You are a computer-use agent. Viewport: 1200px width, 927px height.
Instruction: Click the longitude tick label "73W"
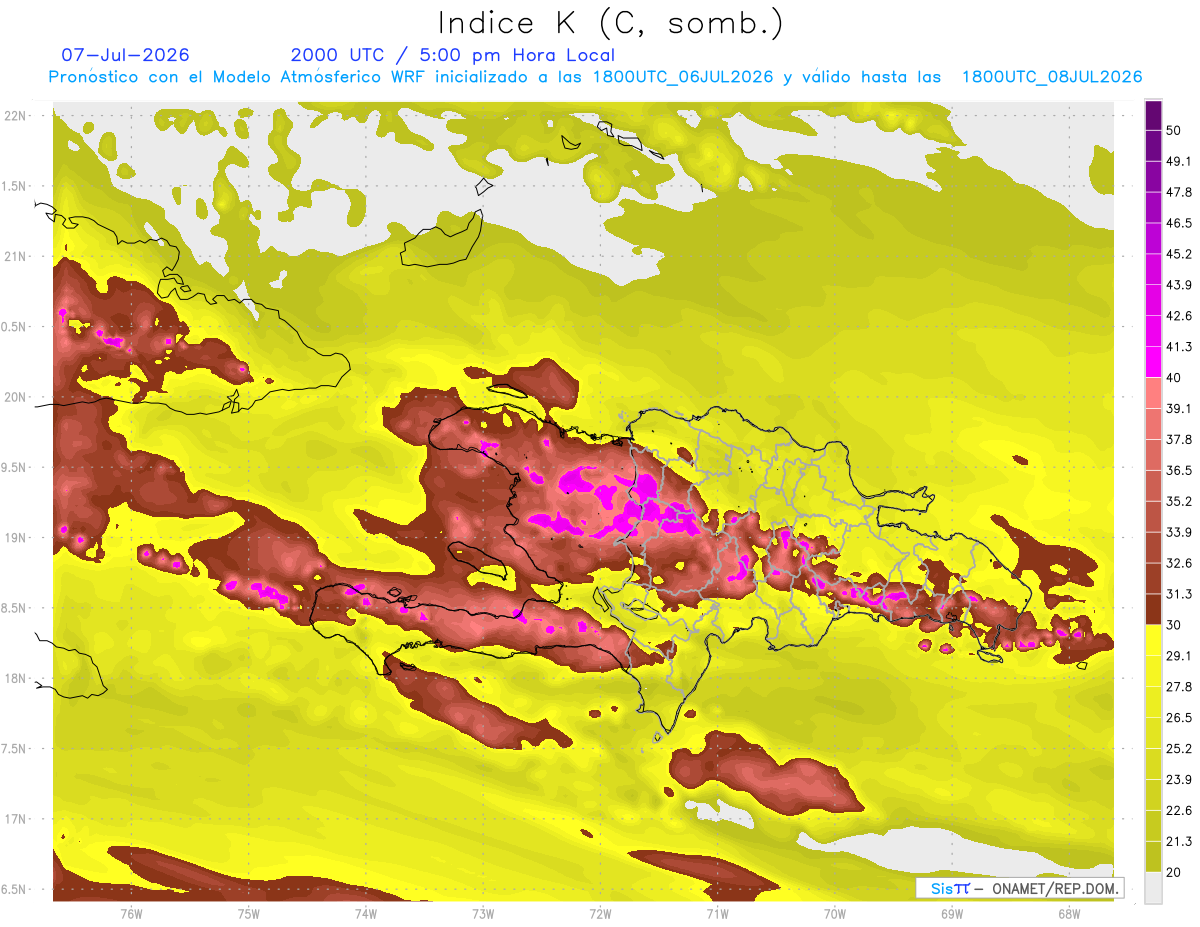483,914
